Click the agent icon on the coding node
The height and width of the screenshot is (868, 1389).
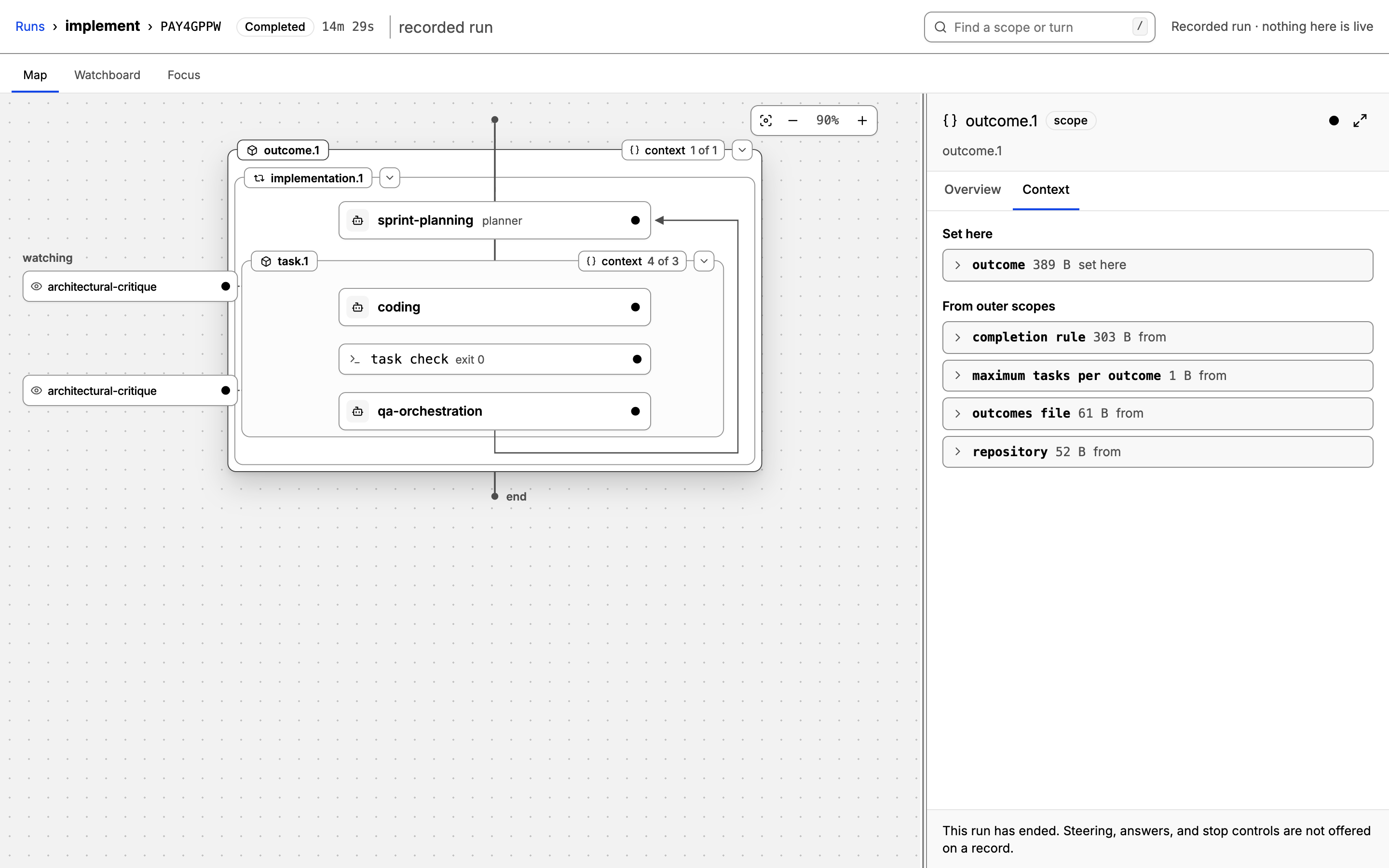[357, 307]
